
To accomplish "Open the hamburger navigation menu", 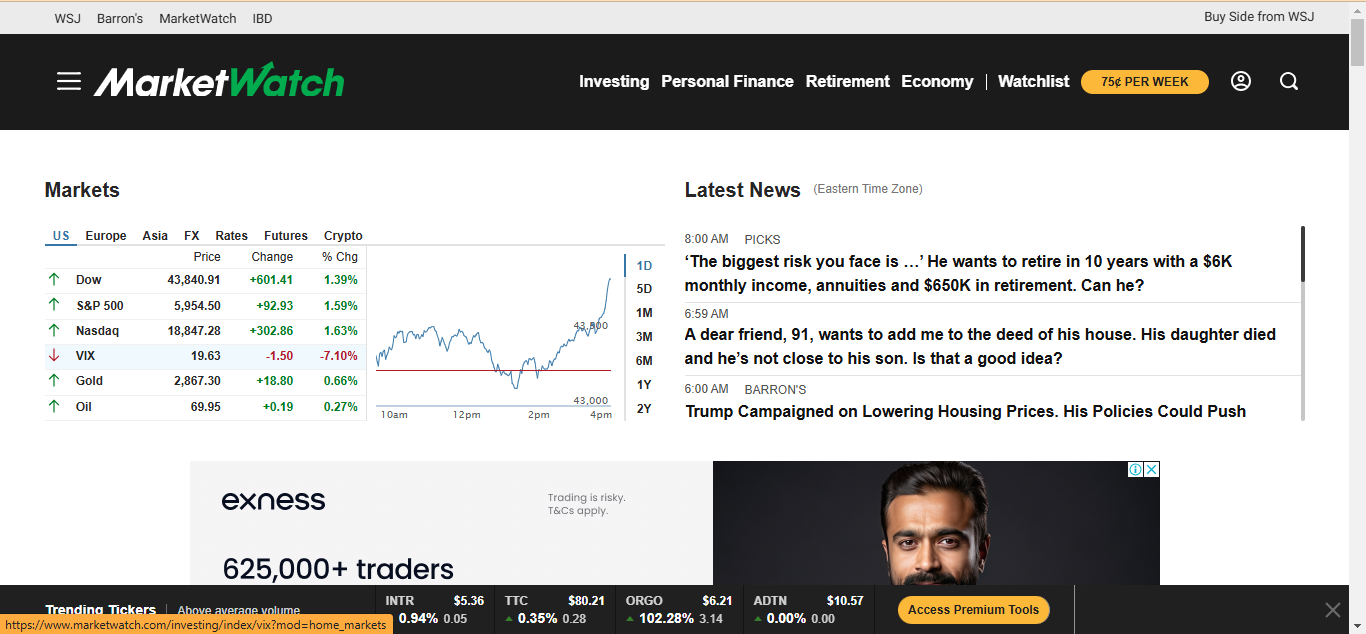I will pyautogui.click(x=69, y=81).
